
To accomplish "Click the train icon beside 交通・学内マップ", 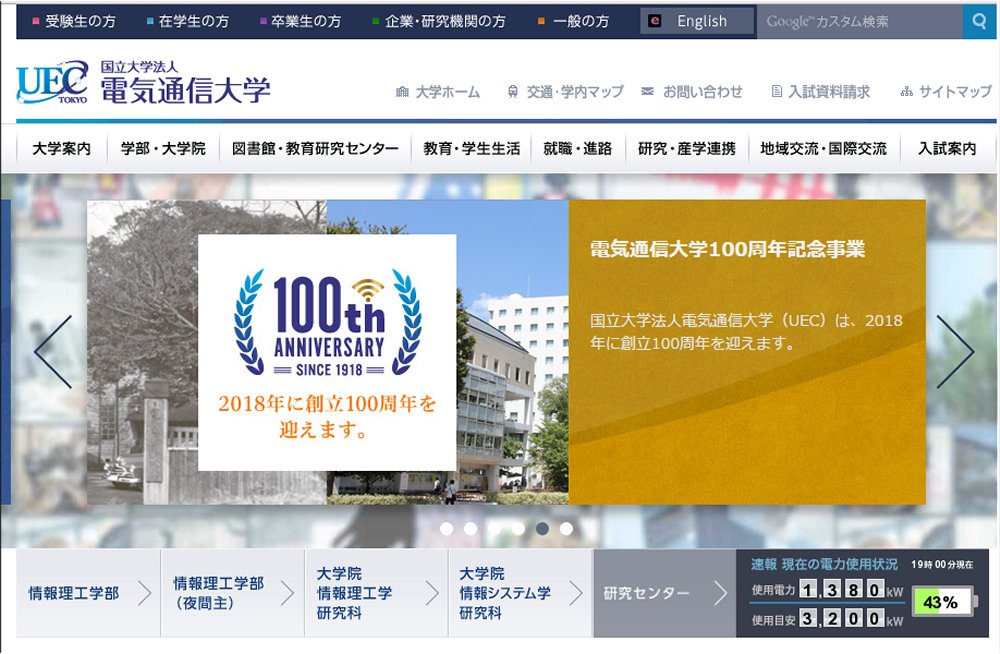I will click(514, 91).
